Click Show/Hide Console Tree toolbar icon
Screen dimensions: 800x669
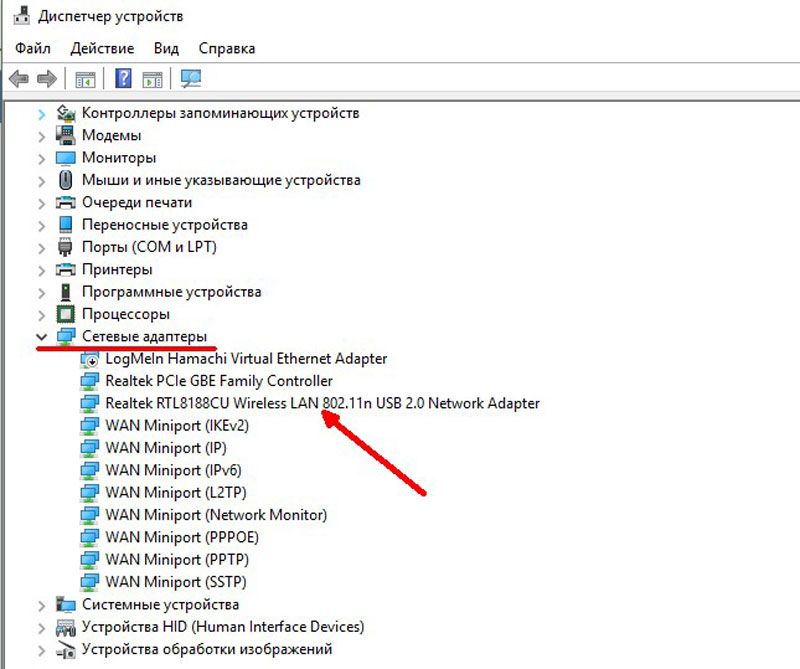pos(85,80)
